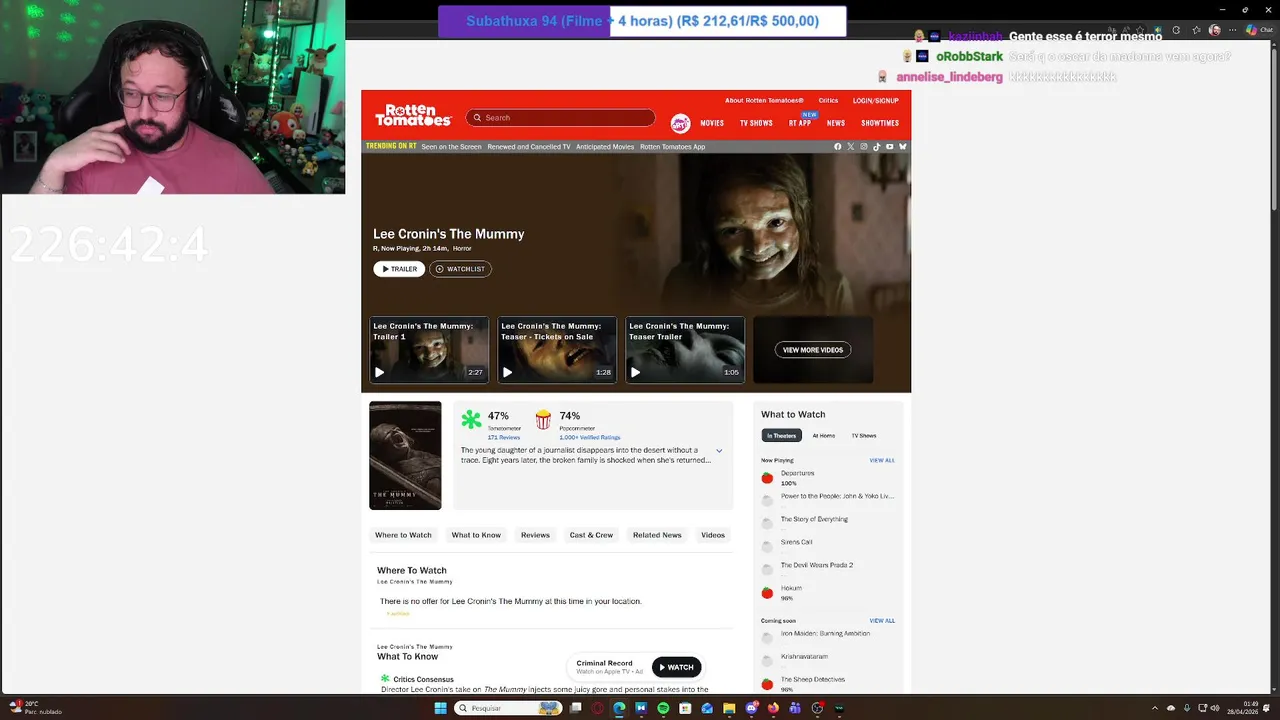
Task: Click VIEW ALL next to Now Playing
Action: pos(882,461)
